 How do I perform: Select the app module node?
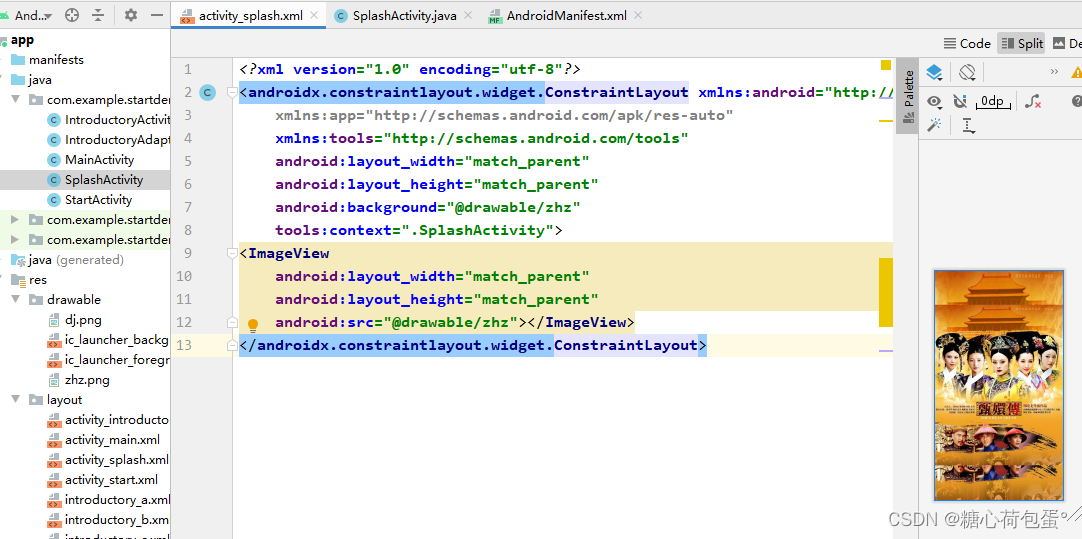coord(22,40)
